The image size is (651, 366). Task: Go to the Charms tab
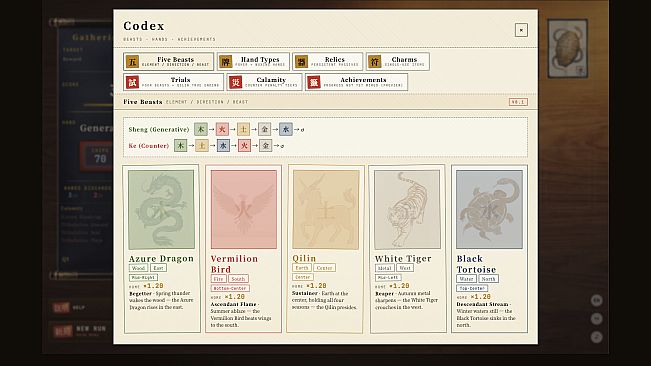[397, 61]
